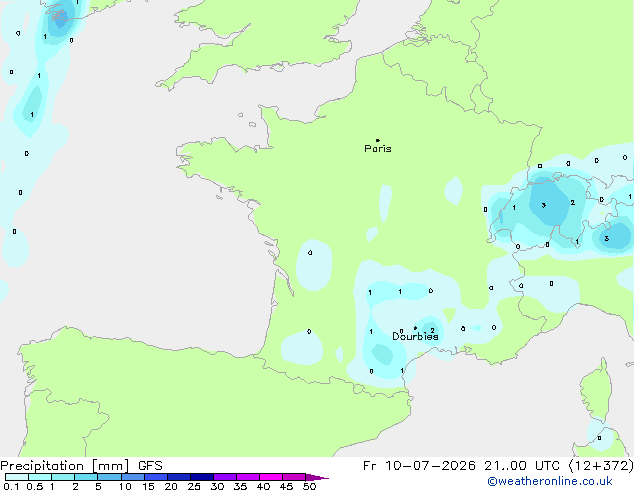Click the 10 mm legend color swatch
Screen dimensions: 634x490
tap(133, 477)
